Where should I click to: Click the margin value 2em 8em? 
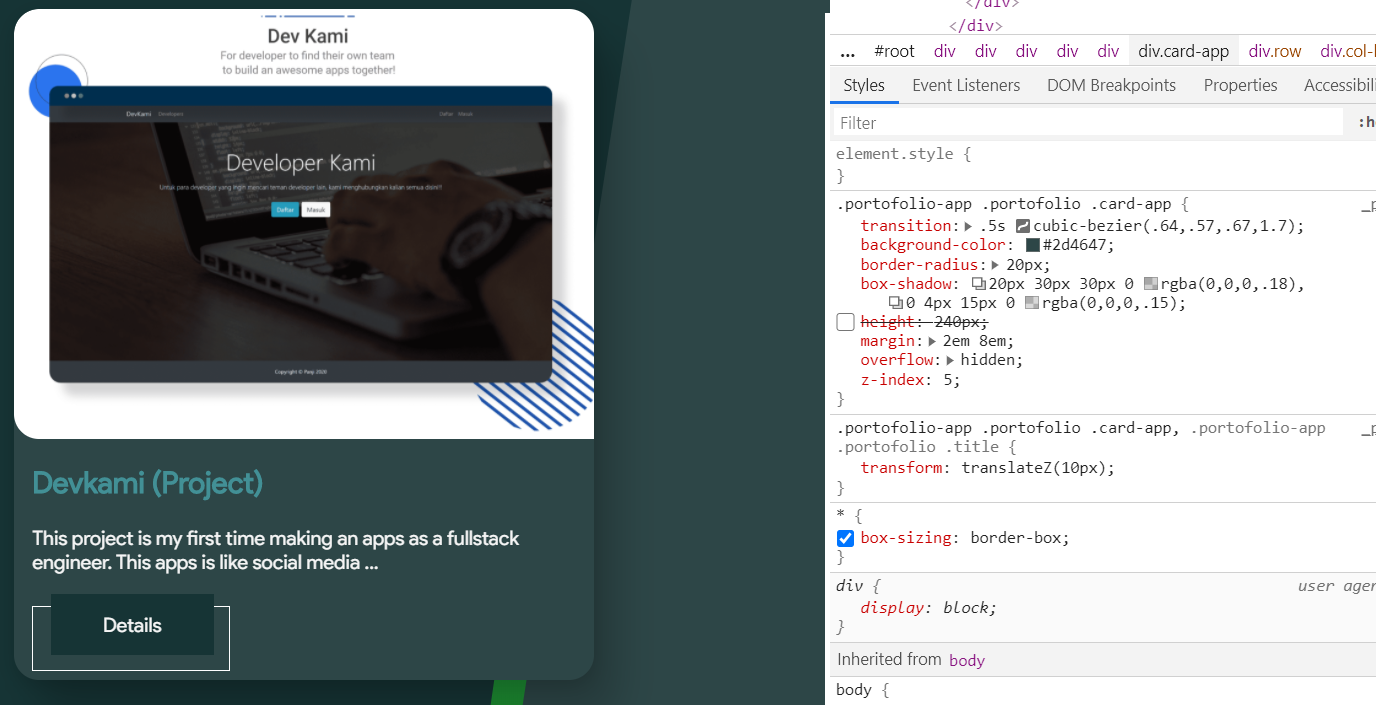click(976, 341)
